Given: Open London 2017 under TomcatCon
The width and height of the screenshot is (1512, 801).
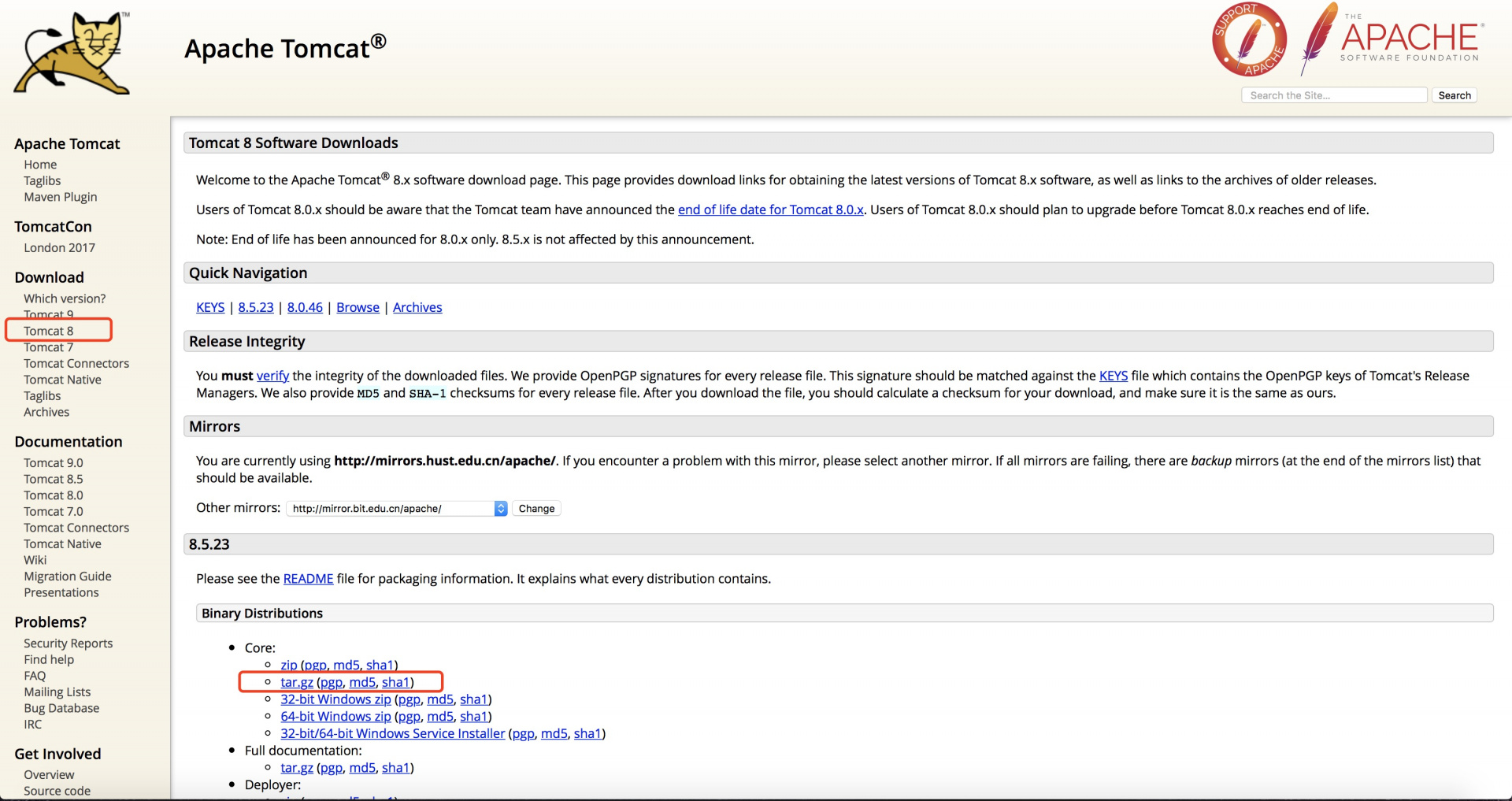Looking at the screenshot, I should click(59, 247).
